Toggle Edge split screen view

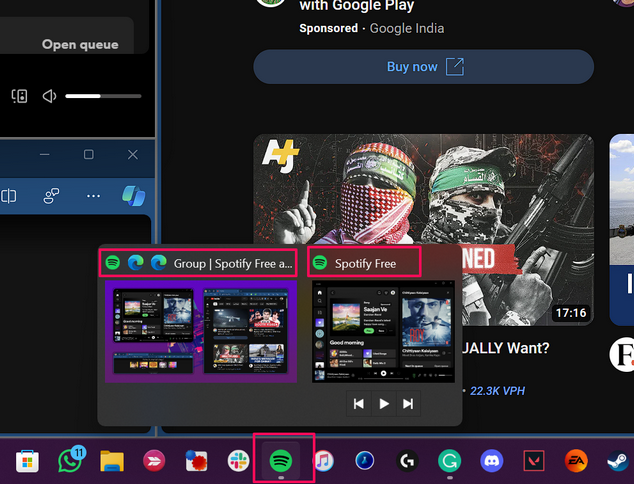pyautogui.click(x=9, y=196)
